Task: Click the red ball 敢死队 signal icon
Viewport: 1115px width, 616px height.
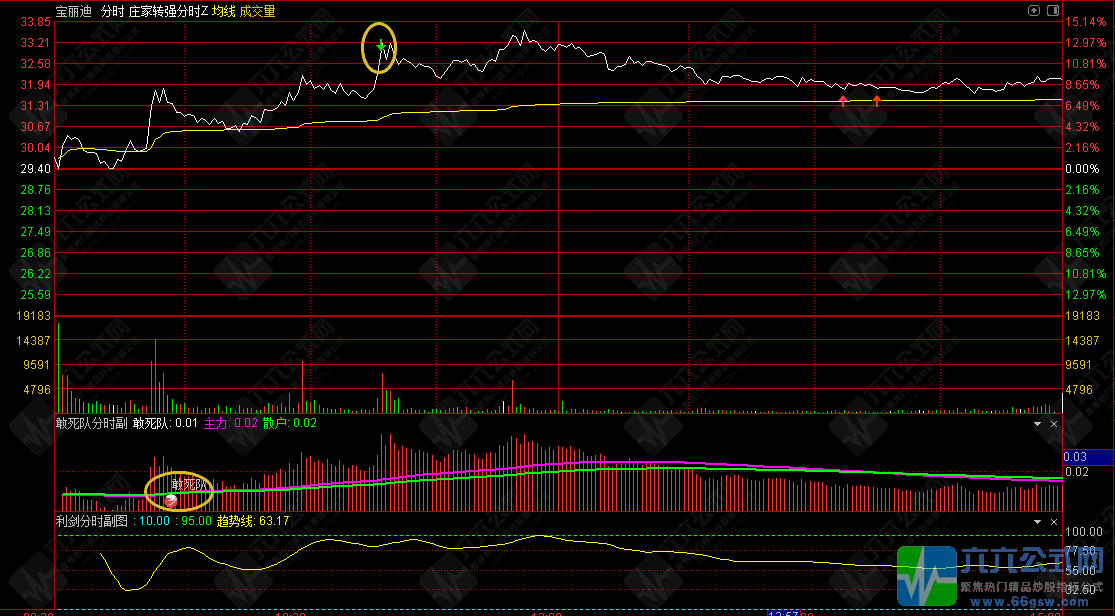Action: pos(171,500)
